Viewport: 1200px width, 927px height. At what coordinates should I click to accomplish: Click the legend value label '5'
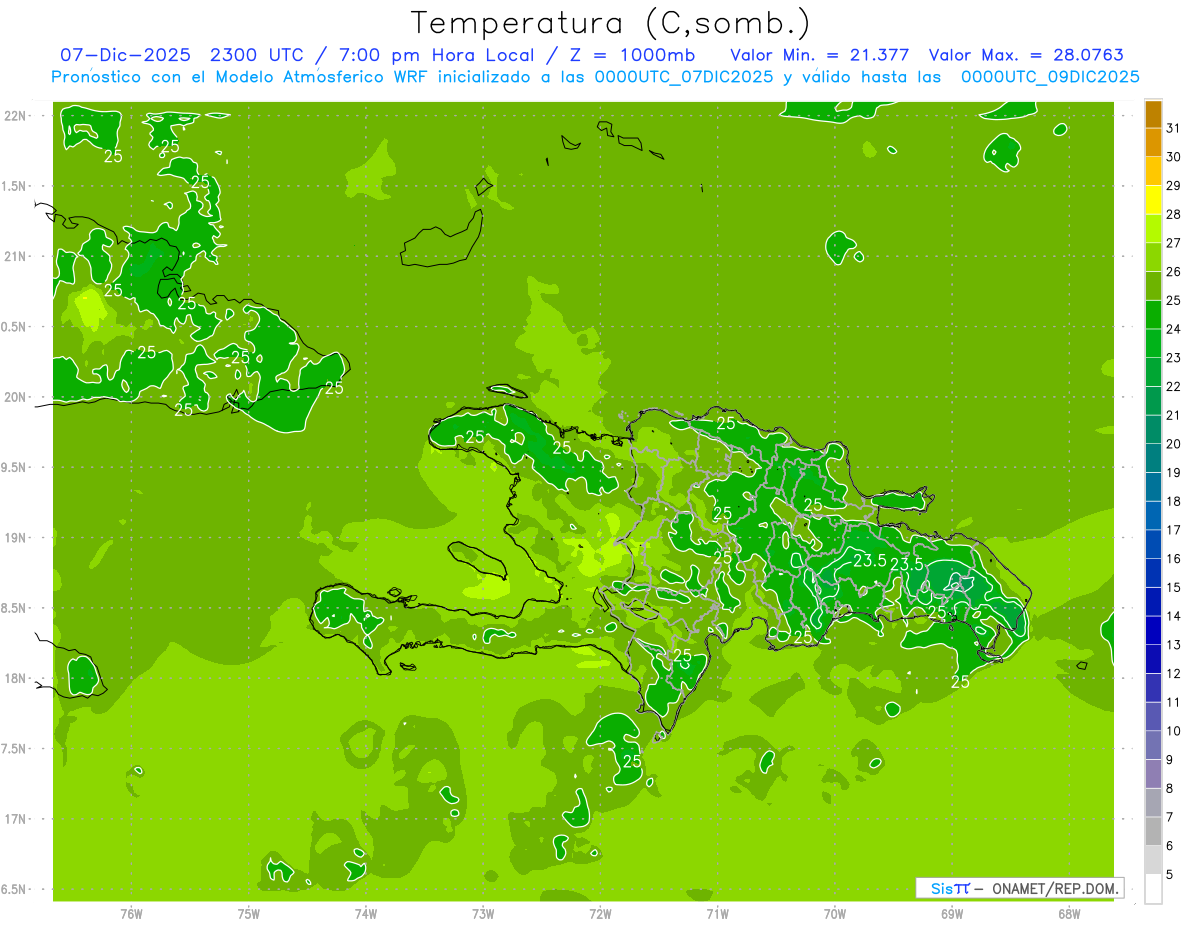pos(1170,874)
